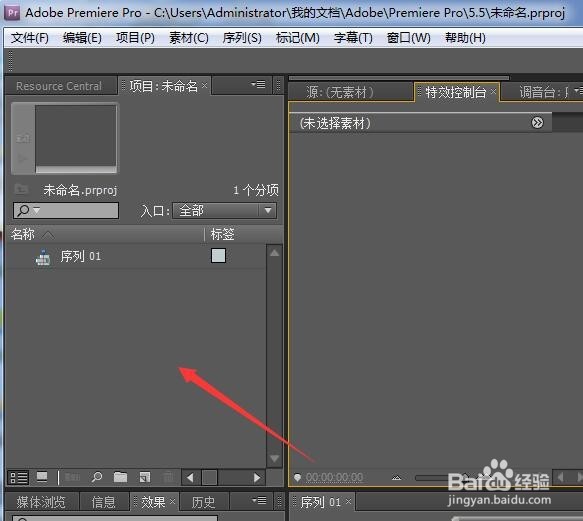Open the 标记(M) menu

pyautogui.click(x=298, y=38)
